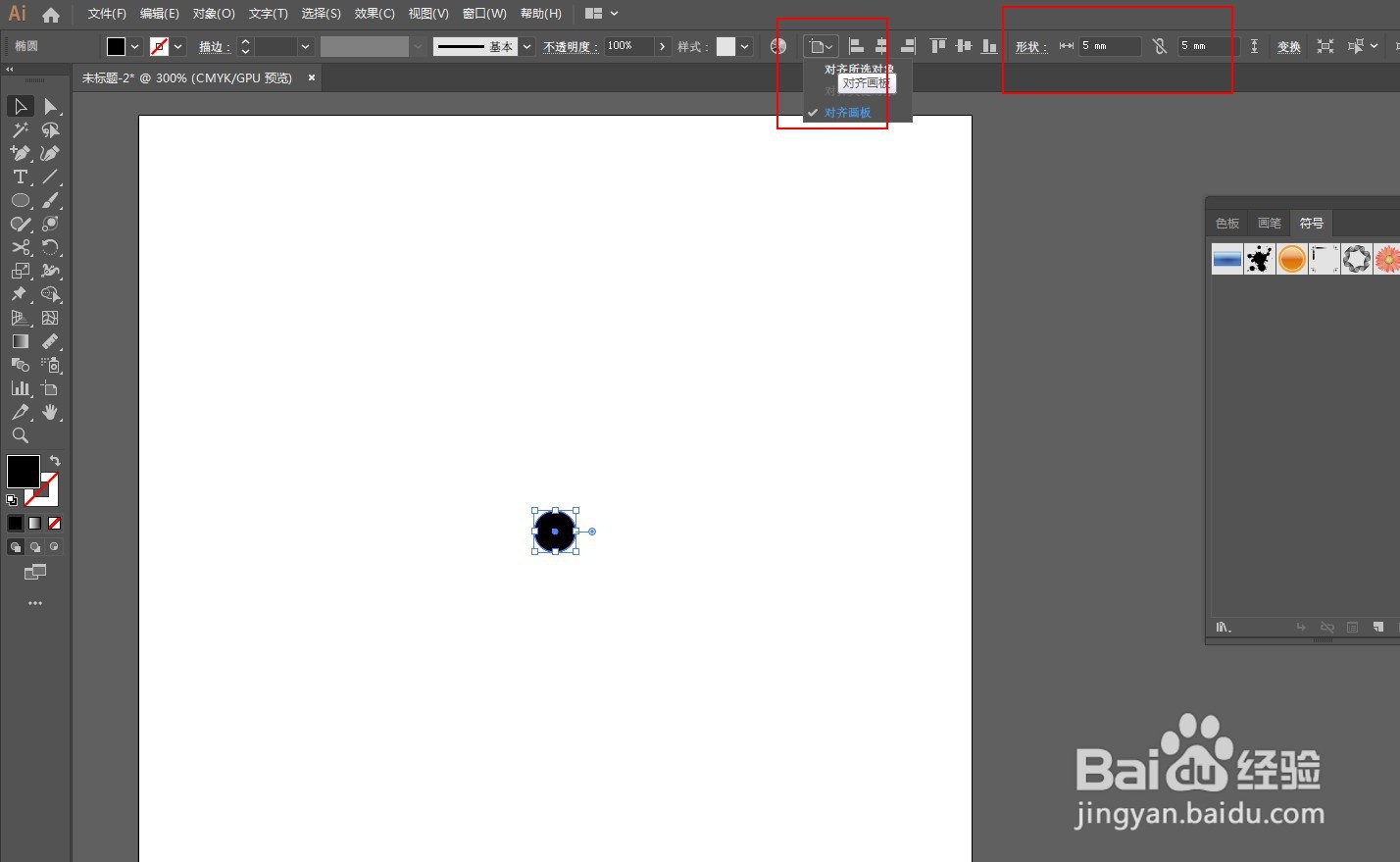Viewport: 1400px width, 862px height.
Task: Select the Eyedropper-style Slice tool
Action: pos(21,412)
